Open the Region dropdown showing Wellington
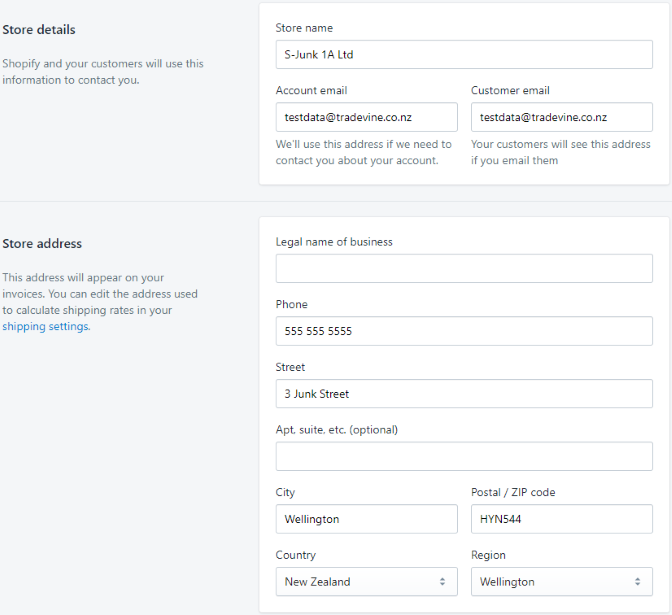Image resolution: width=672 pixels, height=615 pixels. coord(562,582)
